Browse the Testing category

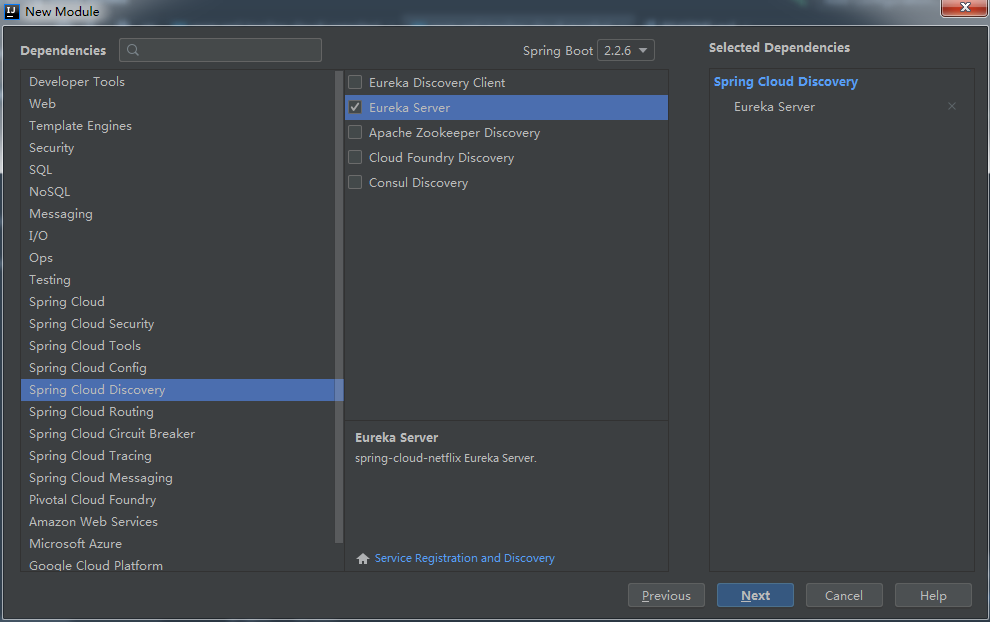(49, 279)
